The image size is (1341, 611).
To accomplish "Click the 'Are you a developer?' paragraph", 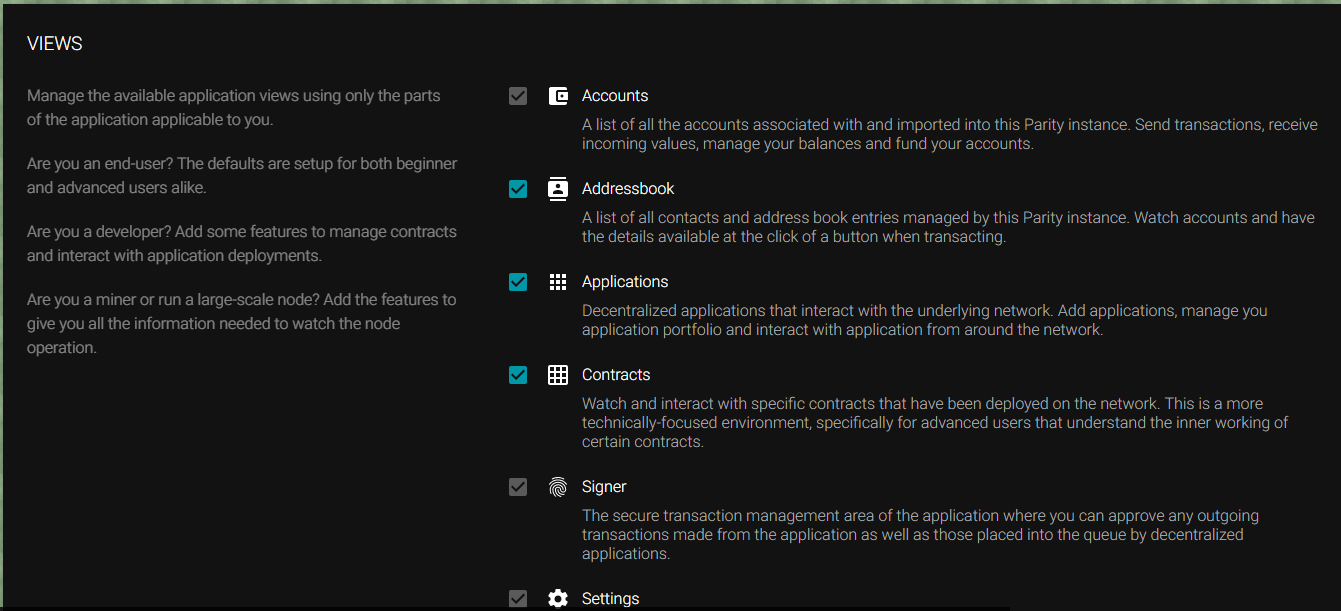I will point(242,243).
